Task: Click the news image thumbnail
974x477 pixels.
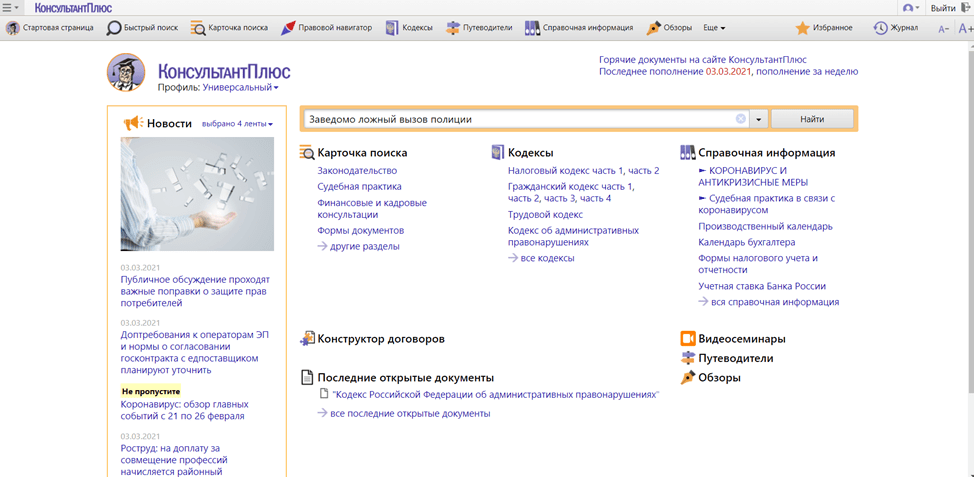Action: pyautogui.click(x=197, y=194)
